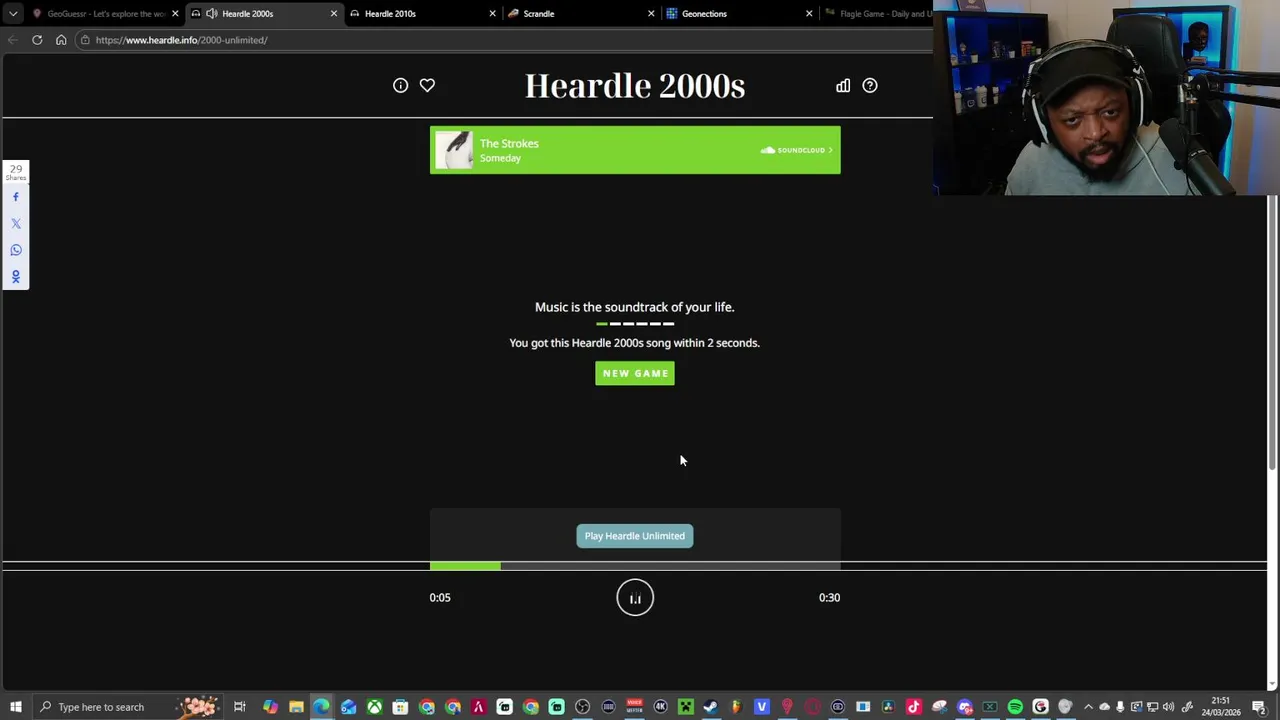Open DaVinci Resolve from taskbar
Viewport: 1280px width, 720px height.
point(887,707)
